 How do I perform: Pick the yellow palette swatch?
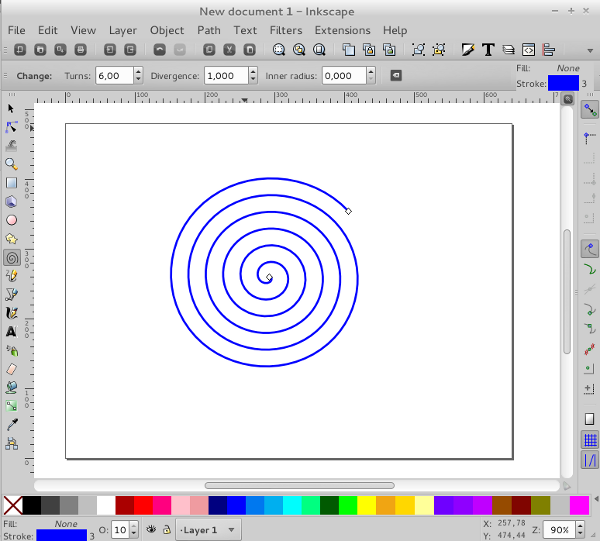[367, 505]
